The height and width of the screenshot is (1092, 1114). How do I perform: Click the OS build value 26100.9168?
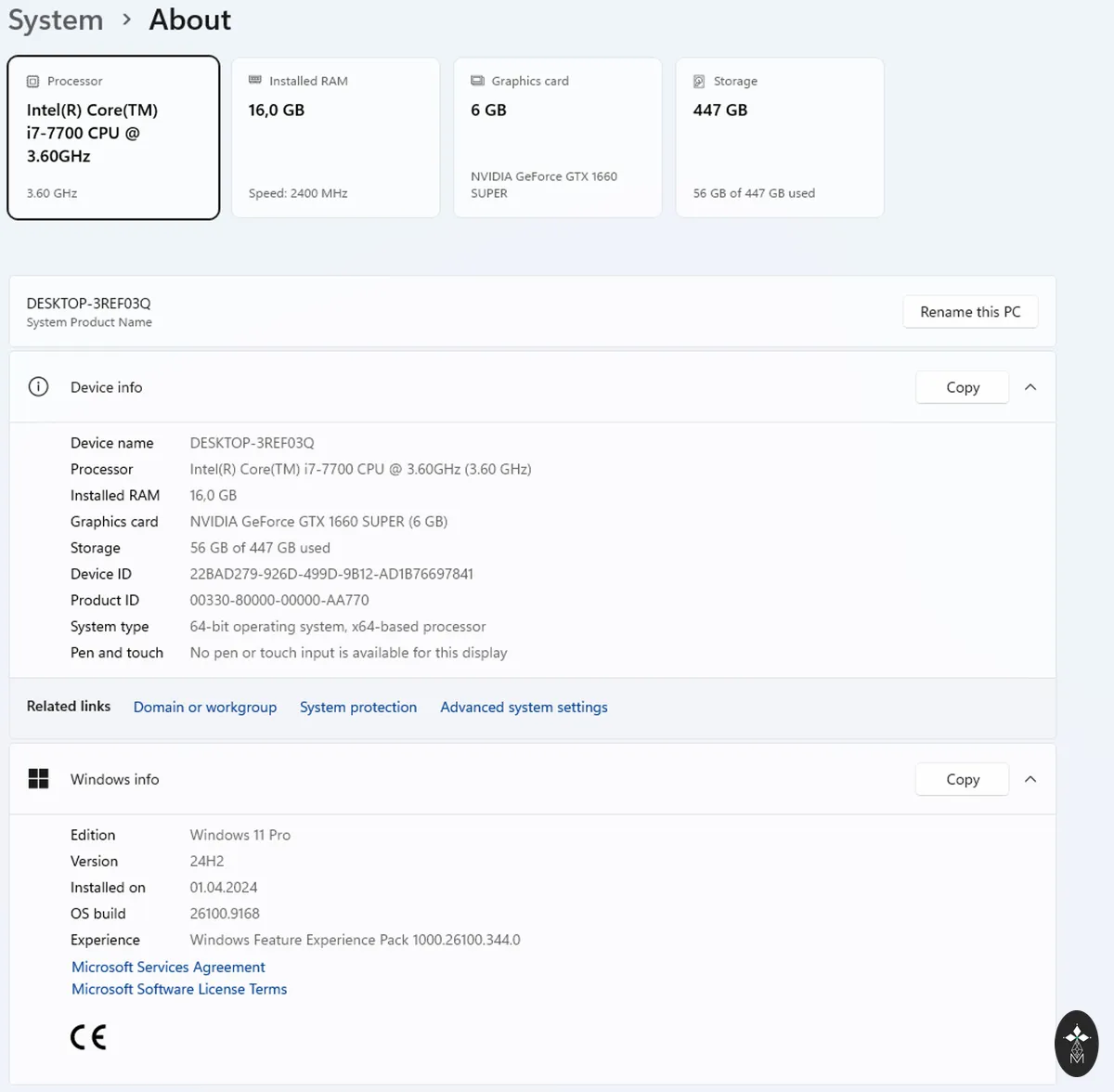[225, 914]
